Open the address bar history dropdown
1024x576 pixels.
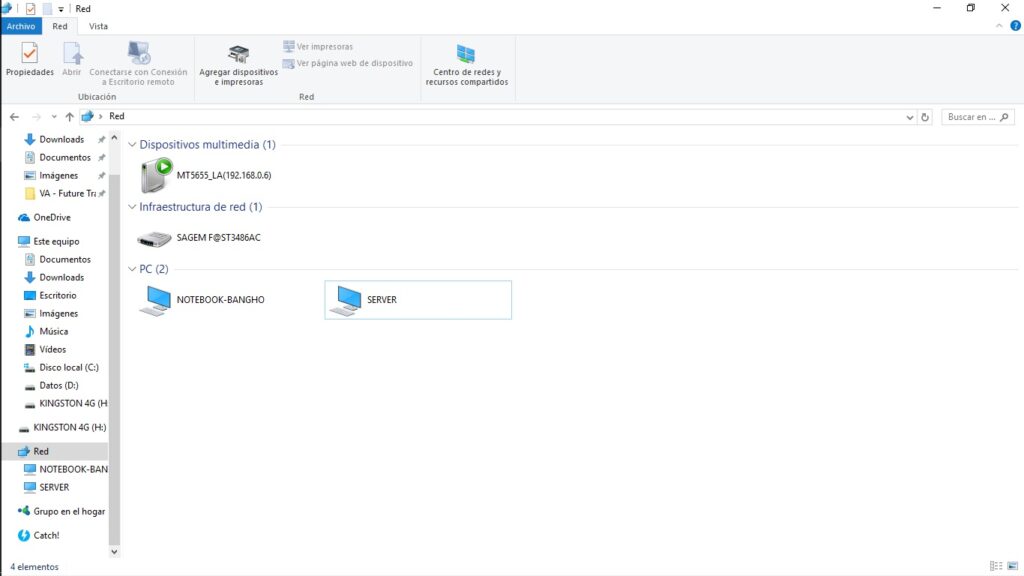(910, 116)
